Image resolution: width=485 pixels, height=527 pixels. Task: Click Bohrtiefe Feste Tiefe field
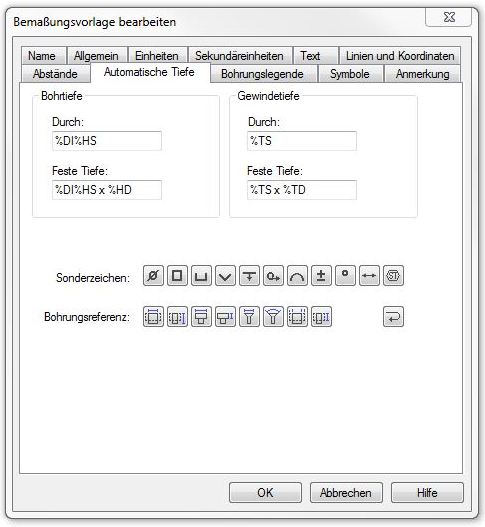coord(107,190)
